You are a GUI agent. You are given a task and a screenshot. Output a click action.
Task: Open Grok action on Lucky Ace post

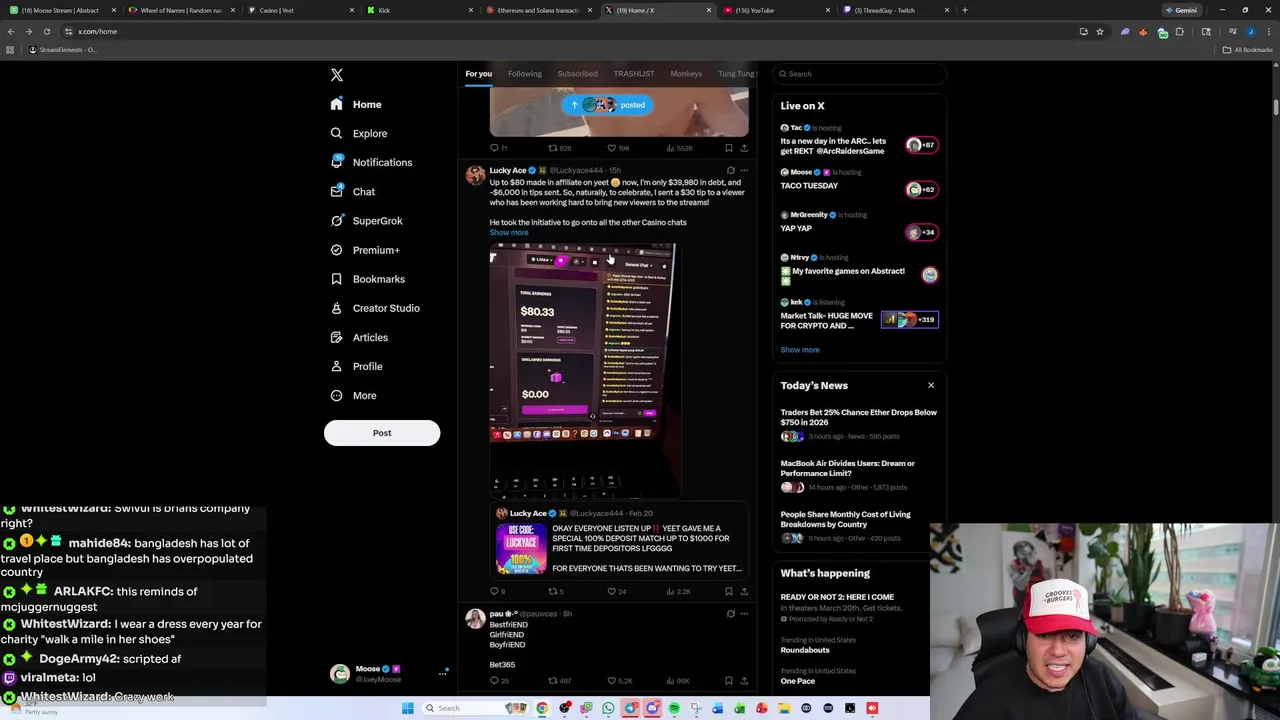coord(730,171)
